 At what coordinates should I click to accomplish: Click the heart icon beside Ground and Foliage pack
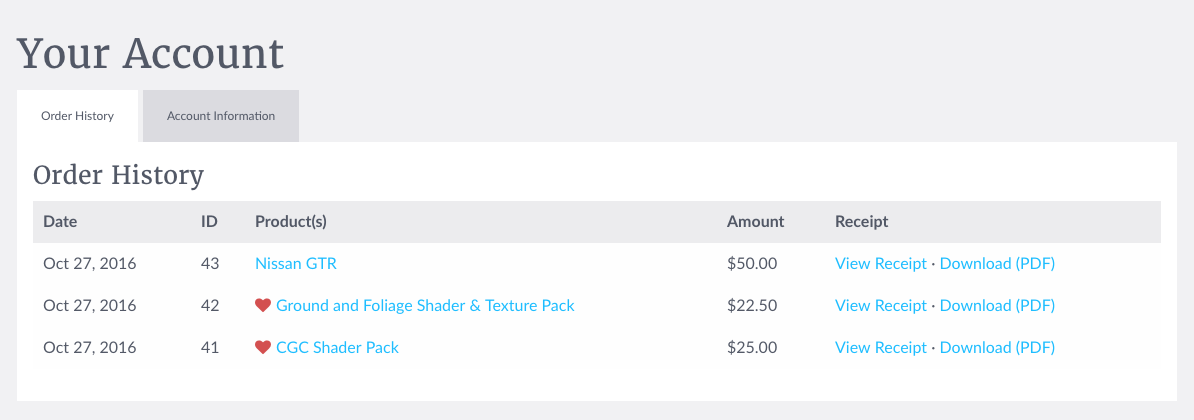tap(263, 306)
